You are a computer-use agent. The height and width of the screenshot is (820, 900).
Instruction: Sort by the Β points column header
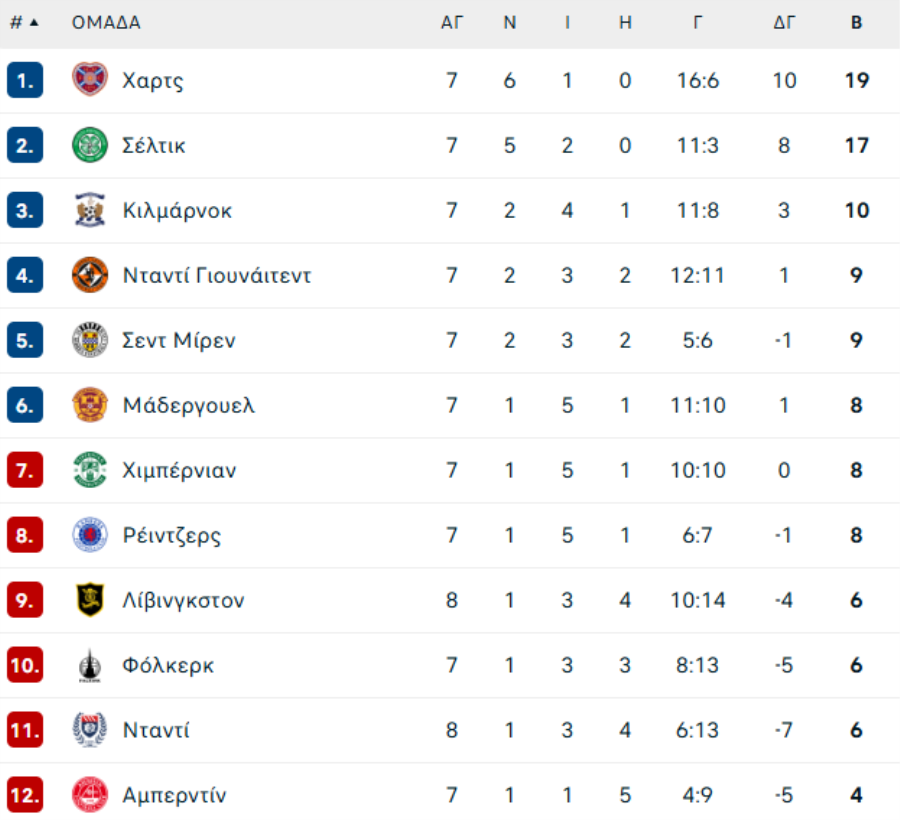point(856,23)
